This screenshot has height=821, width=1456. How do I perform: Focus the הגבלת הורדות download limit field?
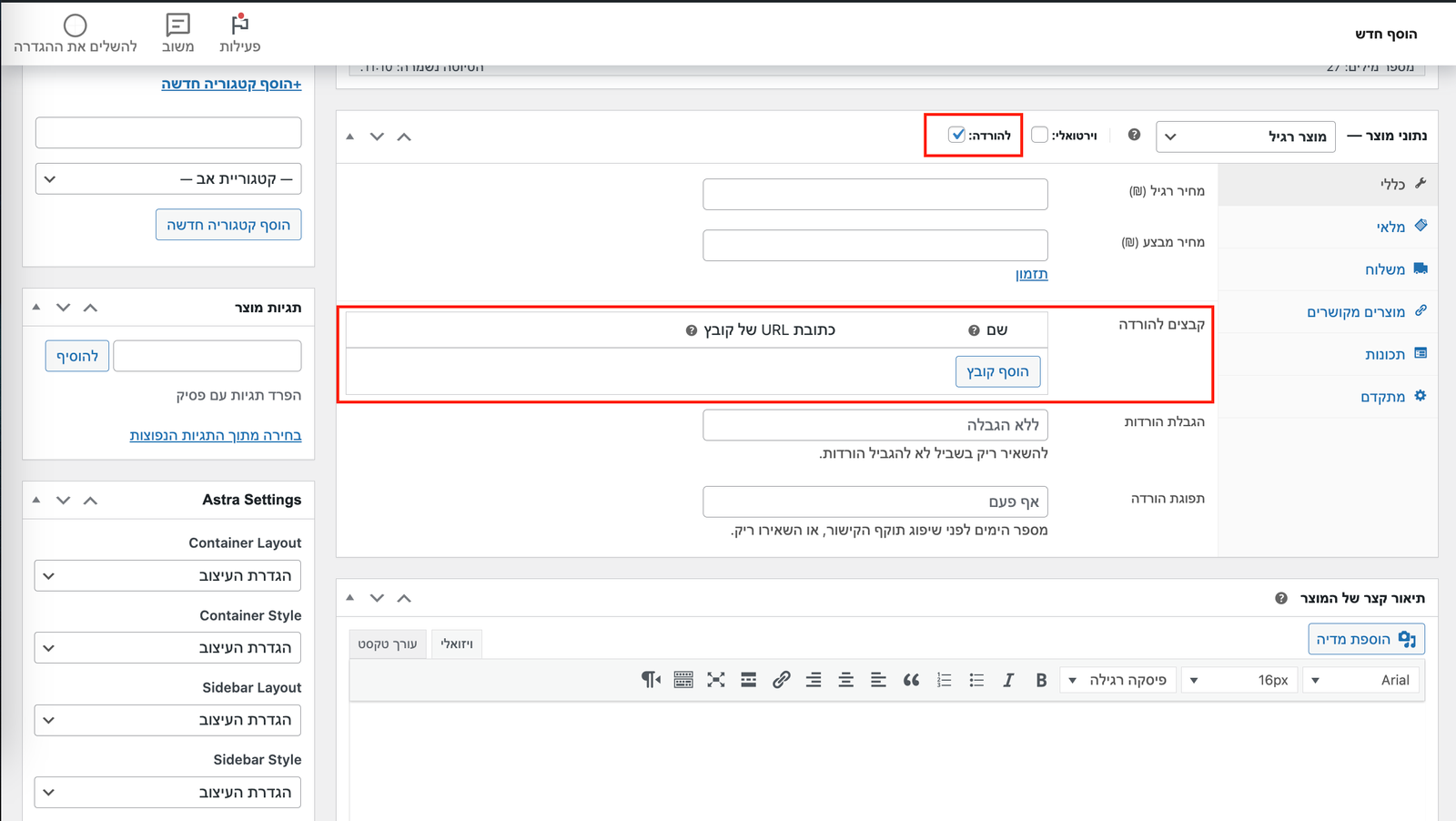pyautogui.click(x=875, y=425)
